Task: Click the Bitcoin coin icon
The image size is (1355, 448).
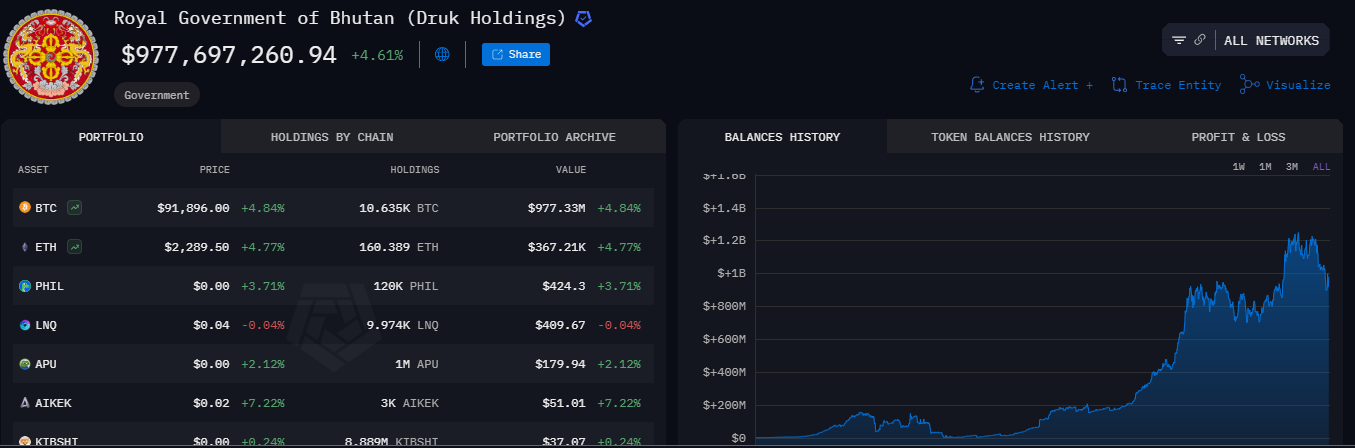Action: click(x=25, y=208)
